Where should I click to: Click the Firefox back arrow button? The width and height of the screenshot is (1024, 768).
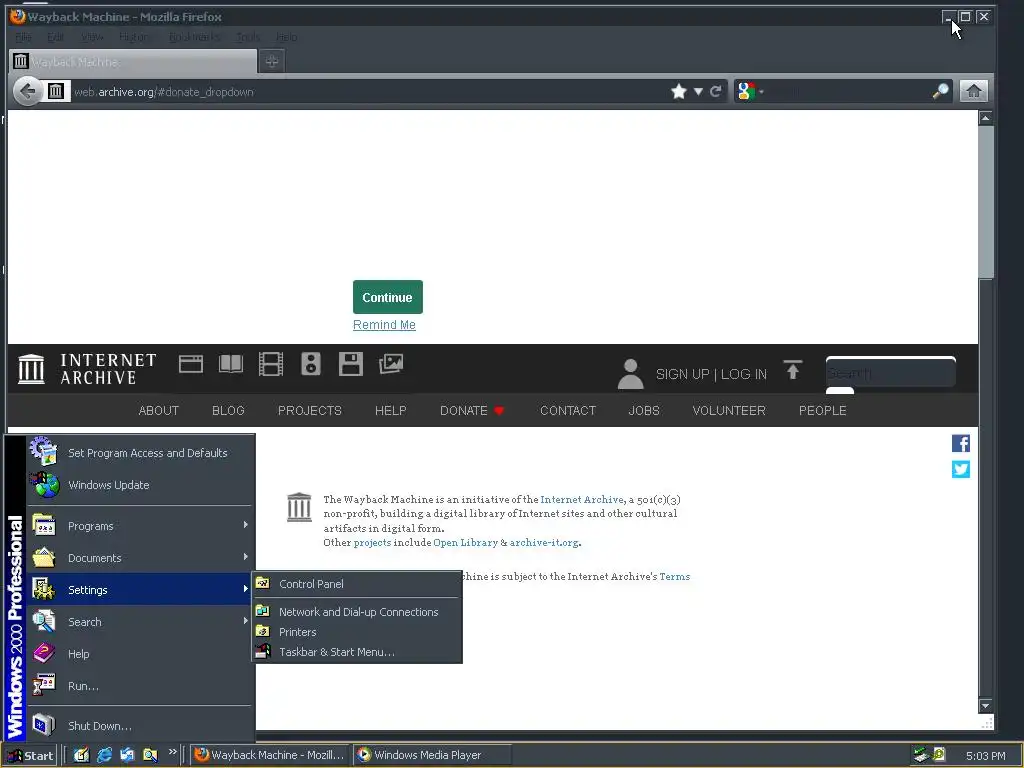[27, 91]
